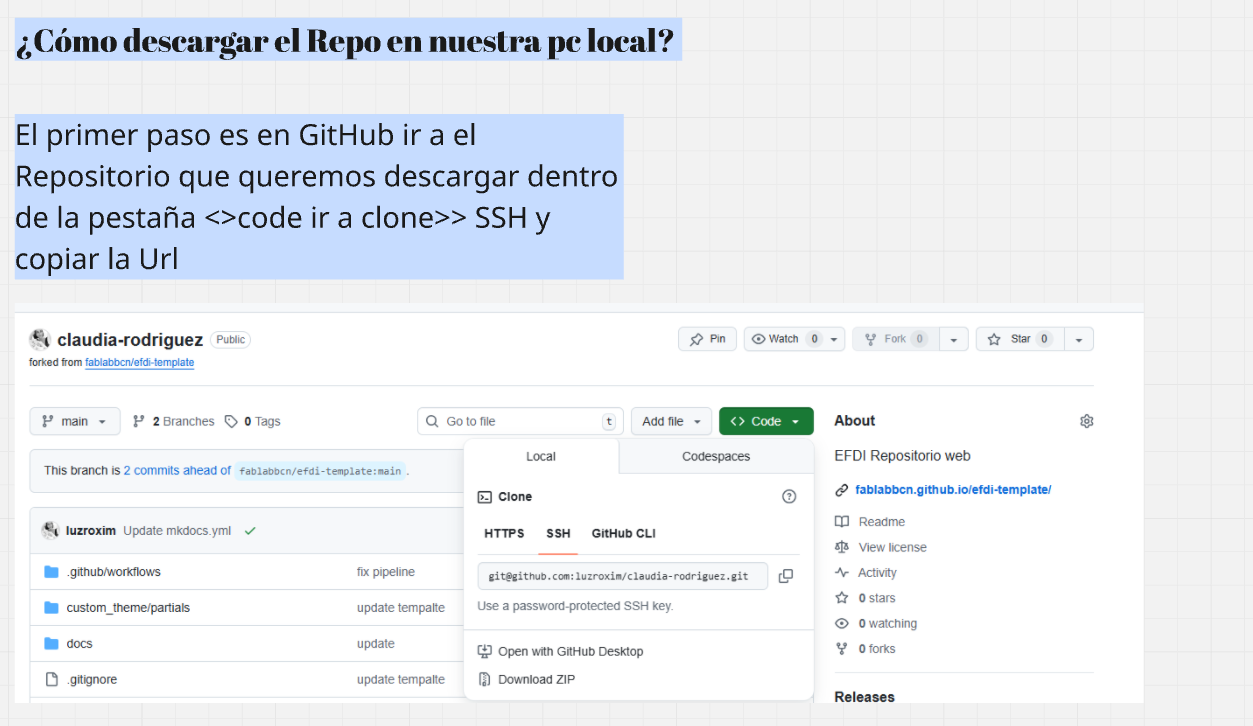
Task: Open the Add file dropdown
Action: (672, 421)
